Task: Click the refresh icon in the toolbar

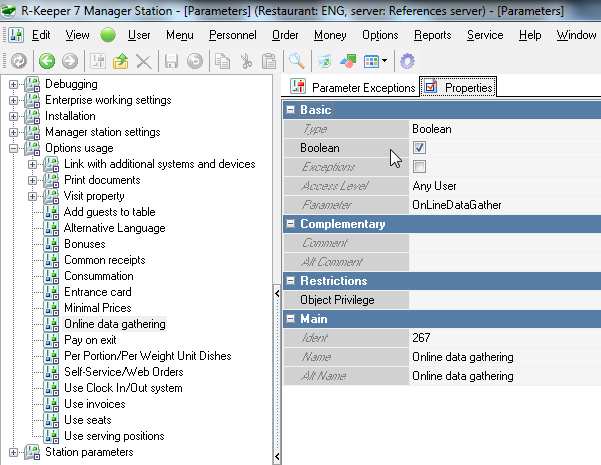Action: 19,61
